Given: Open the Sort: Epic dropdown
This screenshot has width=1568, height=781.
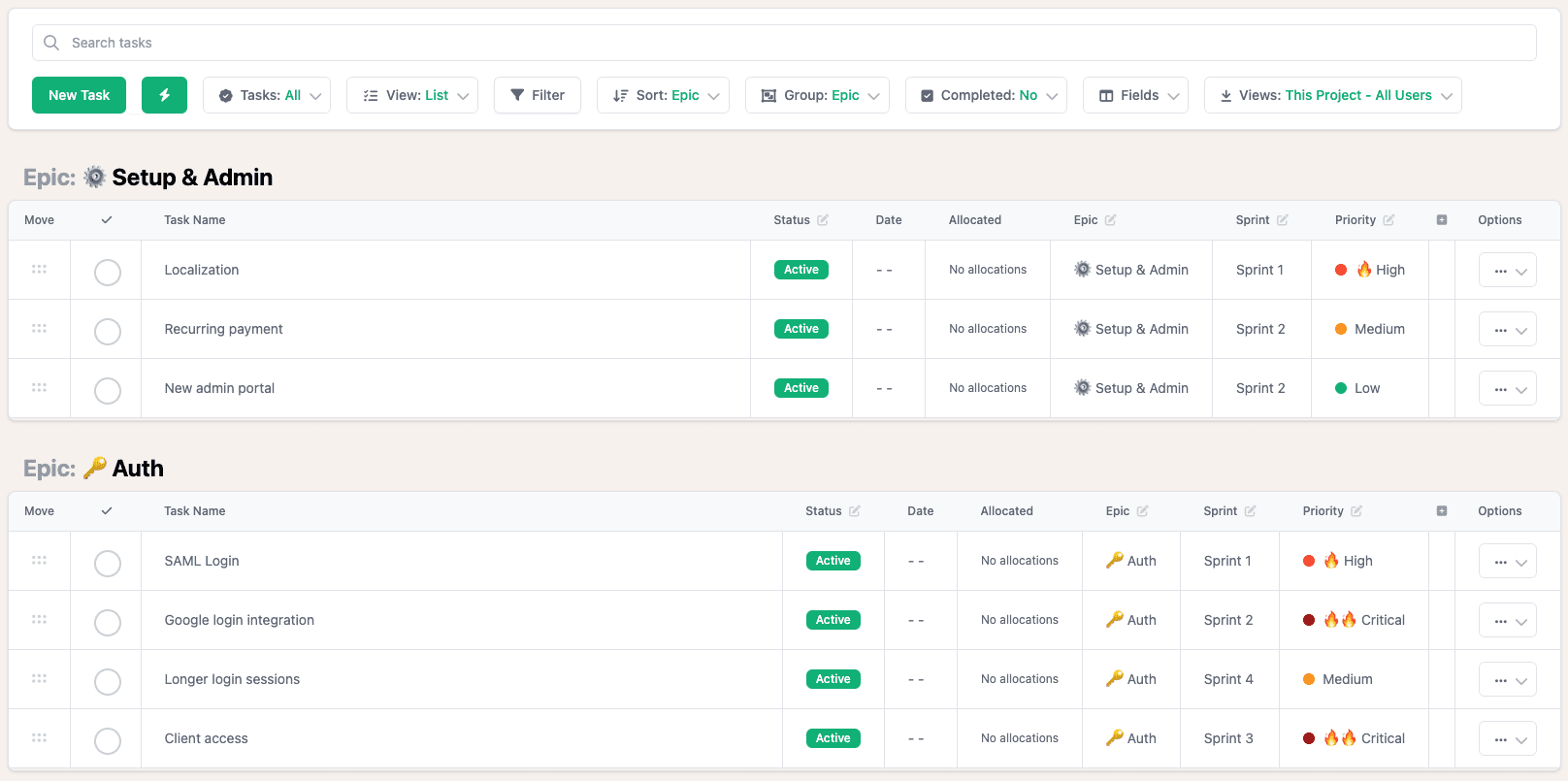Looking at the screenshot, I should [663, 95].
